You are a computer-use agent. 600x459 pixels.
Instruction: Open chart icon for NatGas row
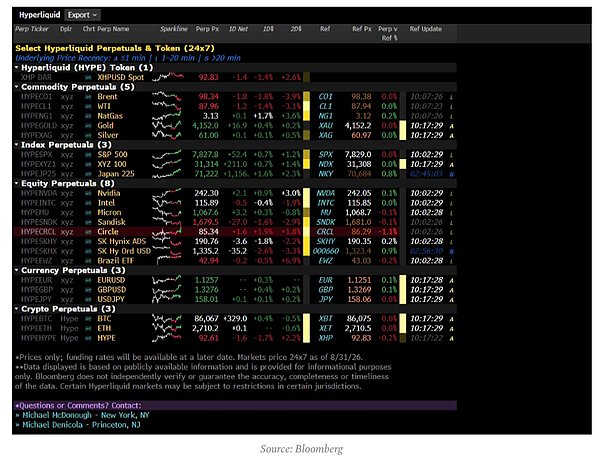(x=88, y=116)
